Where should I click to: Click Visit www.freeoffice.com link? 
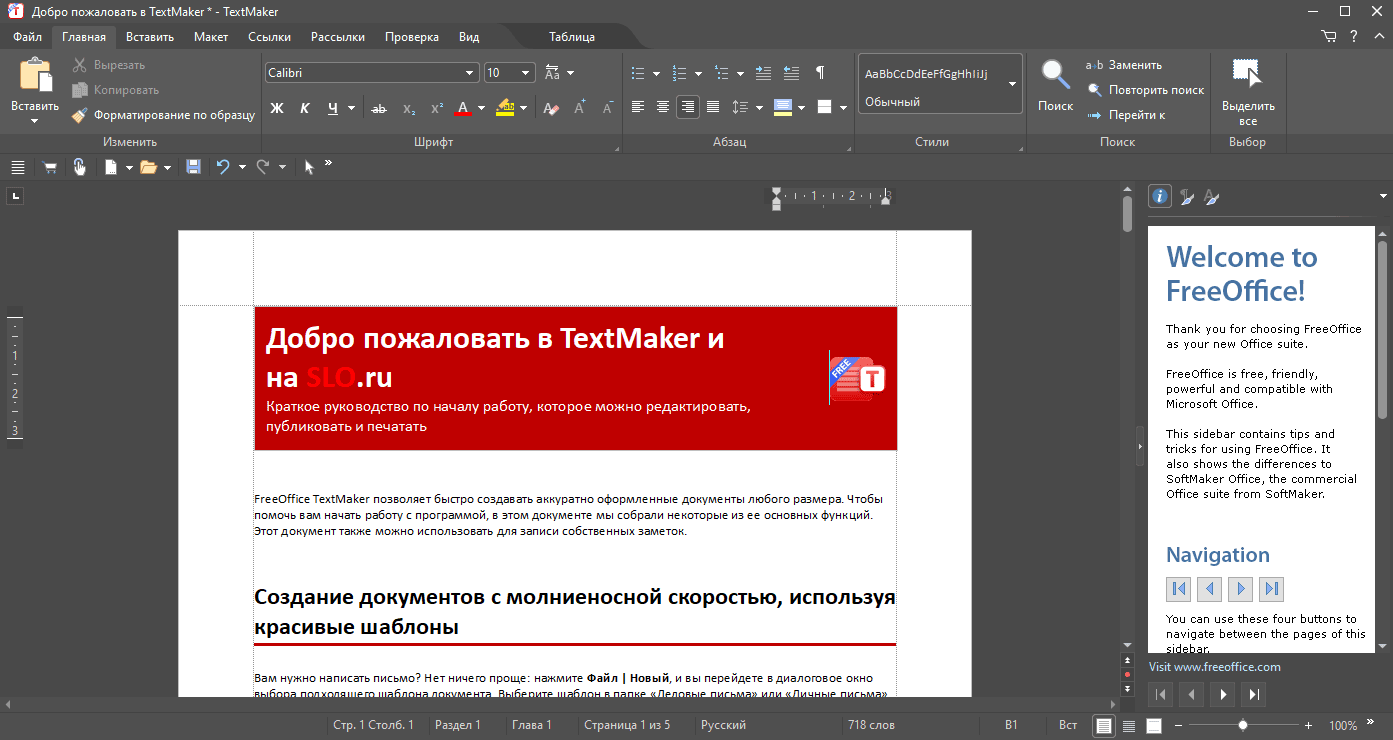pyautogui.click(x=1214, y=667)
